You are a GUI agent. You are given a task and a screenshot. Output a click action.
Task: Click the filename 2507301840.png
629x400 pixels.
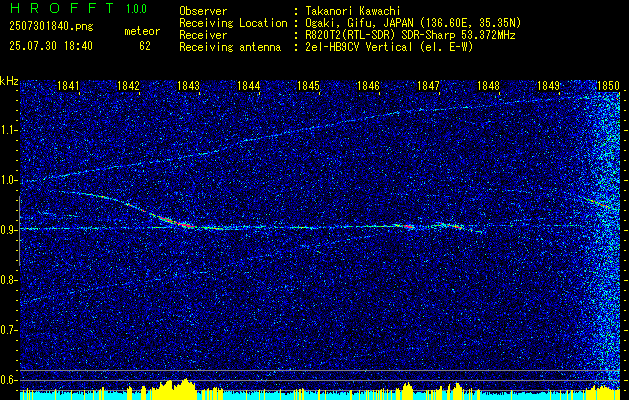[x=51, y=26]
